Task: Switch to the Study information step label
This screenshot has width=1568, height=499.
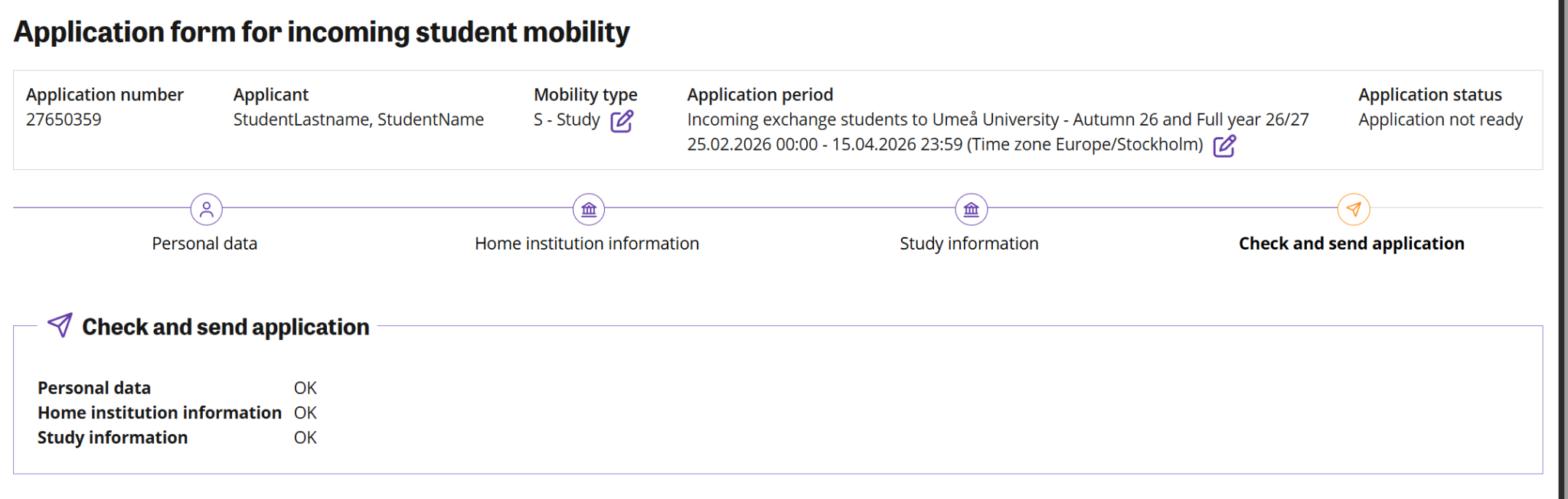Action: coord(969,243)
